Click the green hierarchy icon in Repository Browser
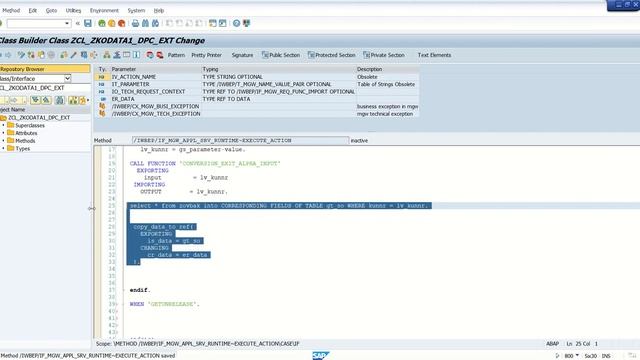640x360 pixels. pyautogui.click(x=73, y=100)
